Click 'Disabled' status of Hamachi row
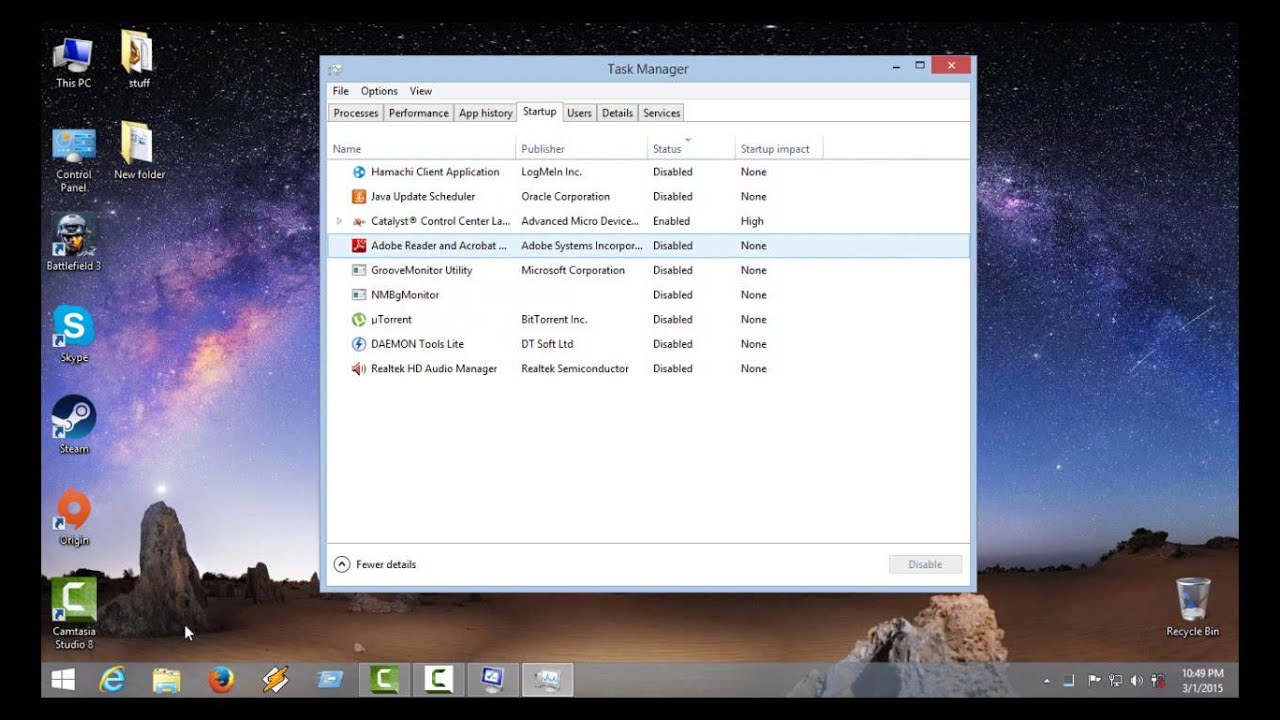The height and width of the screenshot is (720, 1280). [x=672, y=172]
